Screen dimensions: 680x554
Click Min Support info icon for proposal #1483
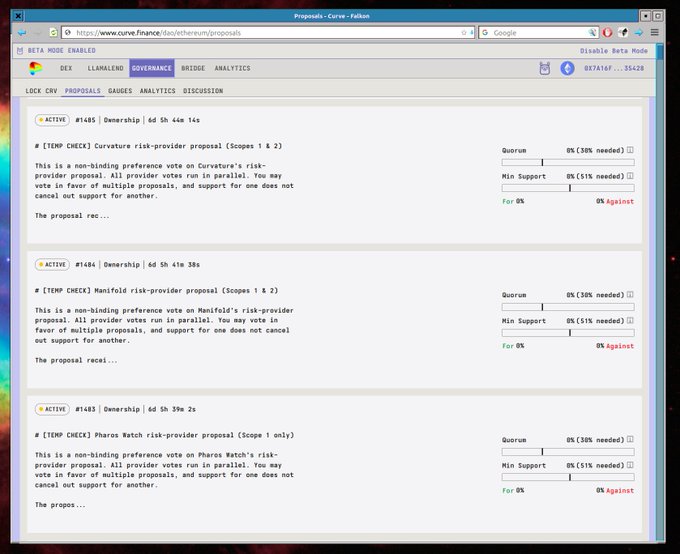tap(630, 465)
